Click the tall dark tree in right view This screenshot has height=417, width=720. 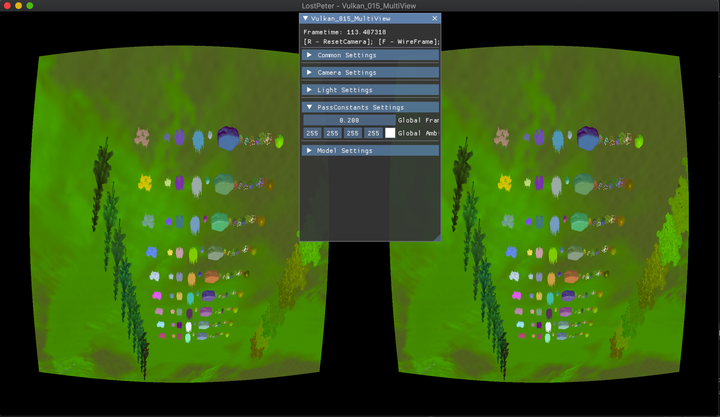461,184
